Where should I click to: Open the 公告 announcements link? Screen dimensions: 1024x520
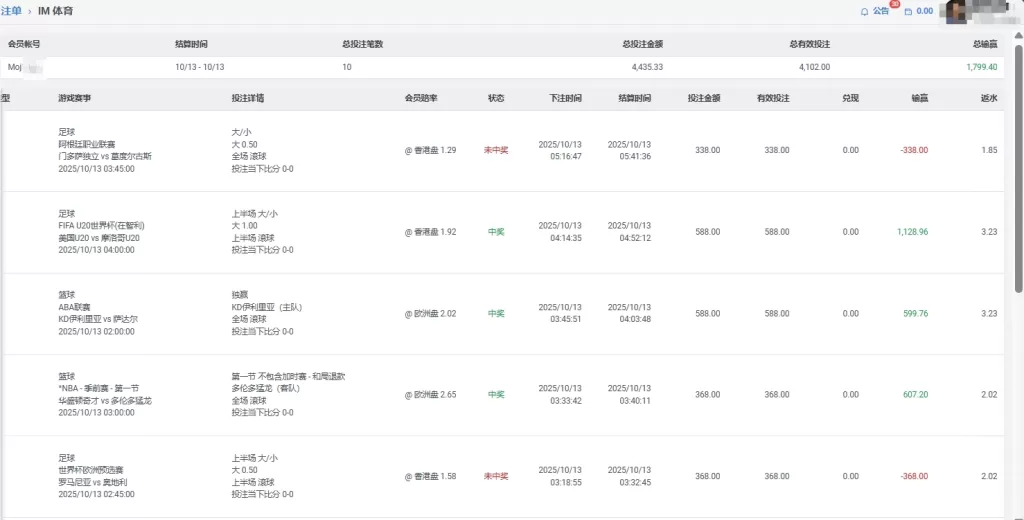[x=880, y=11]
